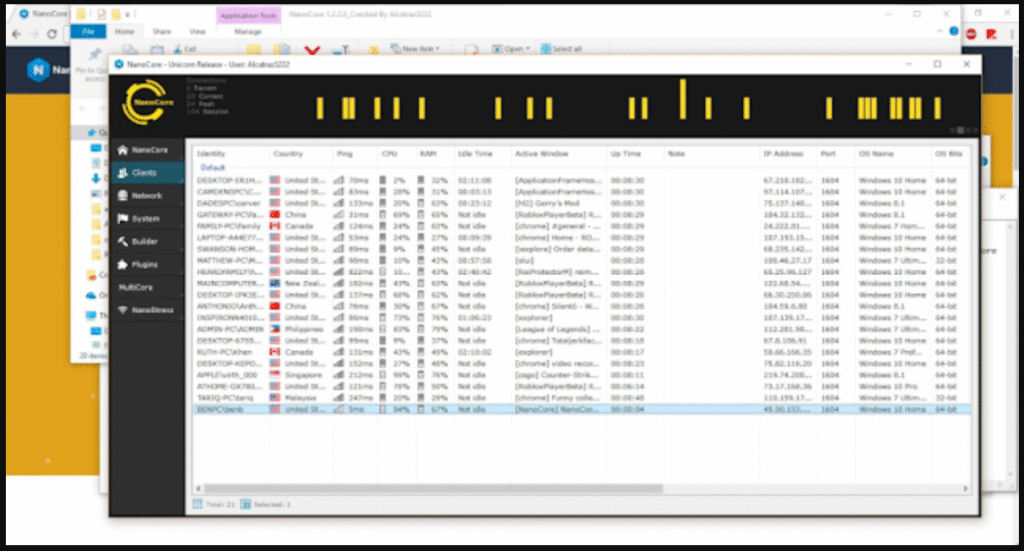Open the Share ribbon tab

161,31
